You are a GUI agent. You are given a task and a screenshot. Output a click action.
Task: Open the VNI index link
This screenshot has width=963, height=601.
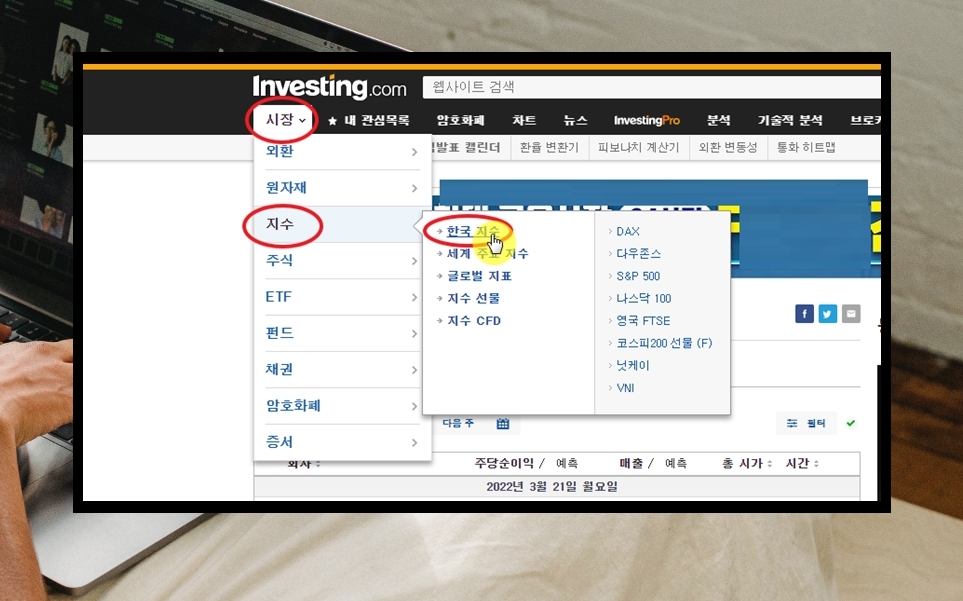(625, 388)
